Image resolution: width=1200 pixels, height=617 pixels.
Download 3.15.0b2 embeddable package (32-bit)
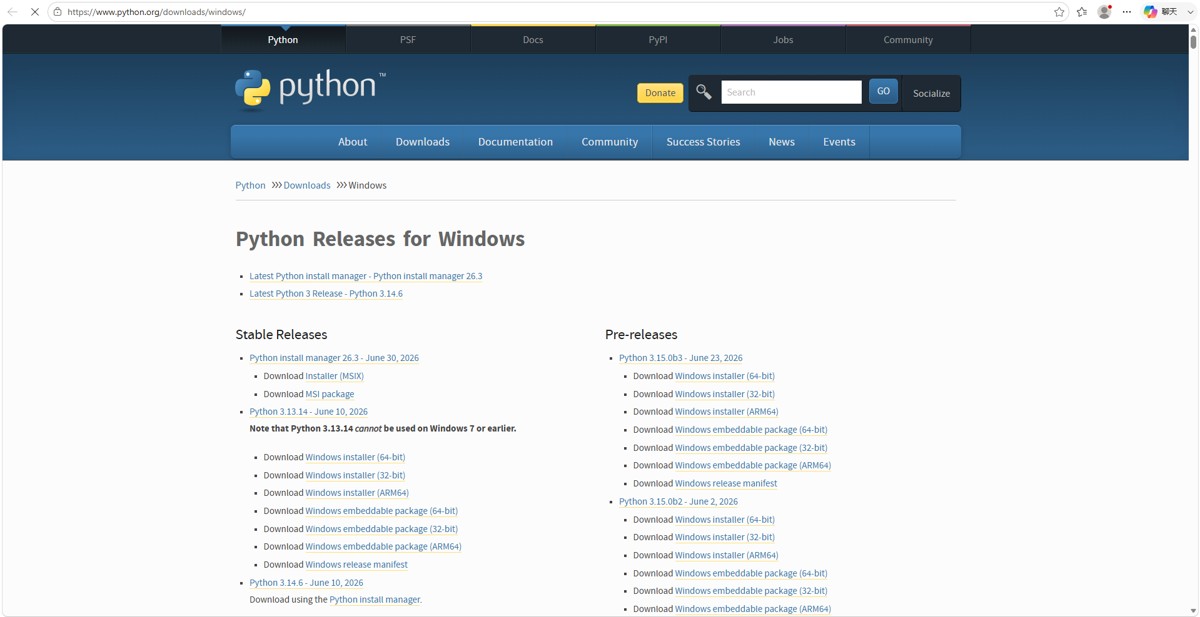[751, 591]
